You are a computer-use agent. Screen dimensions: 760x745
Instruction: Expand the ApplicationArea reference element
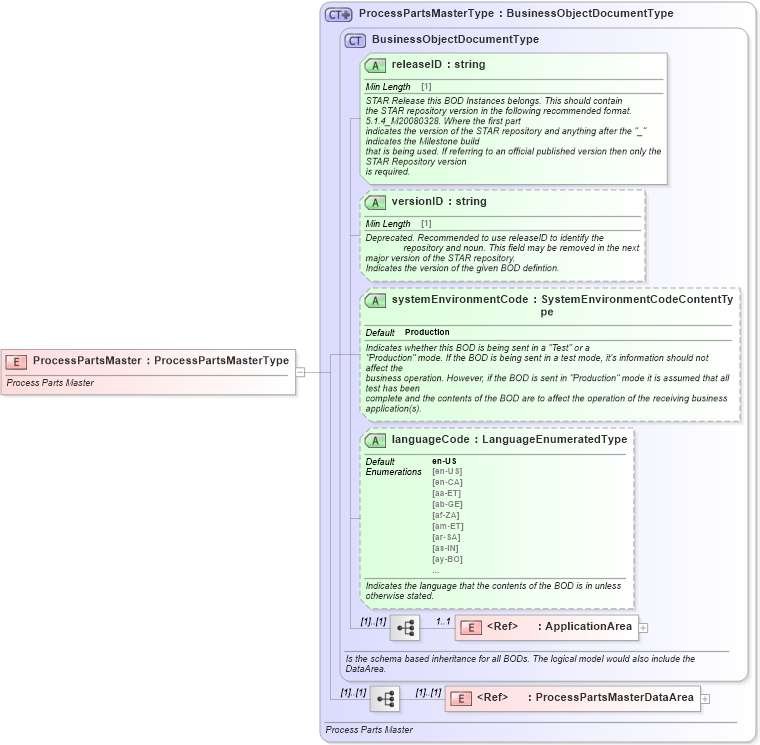tap(643, 628)
